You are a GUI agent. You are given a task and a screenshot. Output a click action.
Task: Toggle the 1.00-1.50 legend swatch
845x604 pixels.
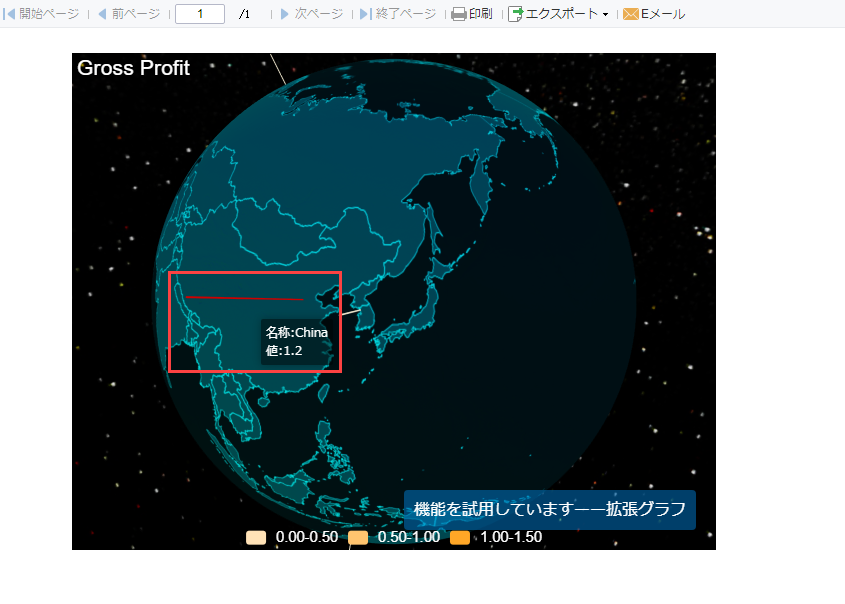460,538
